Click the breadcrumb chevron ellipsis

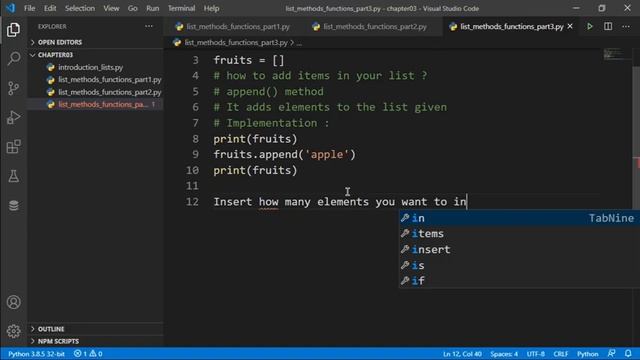pyautogui.click(x=299, y=43)
